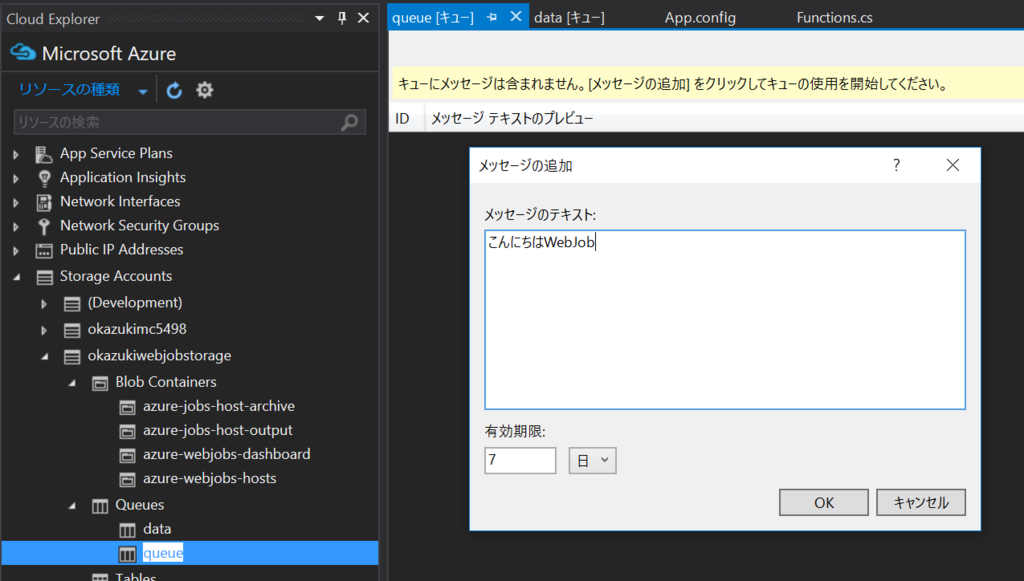Screen dimensions: 1024x581
Task: Select the azure-webjobs-hosts container
Action: pos(210,479)
